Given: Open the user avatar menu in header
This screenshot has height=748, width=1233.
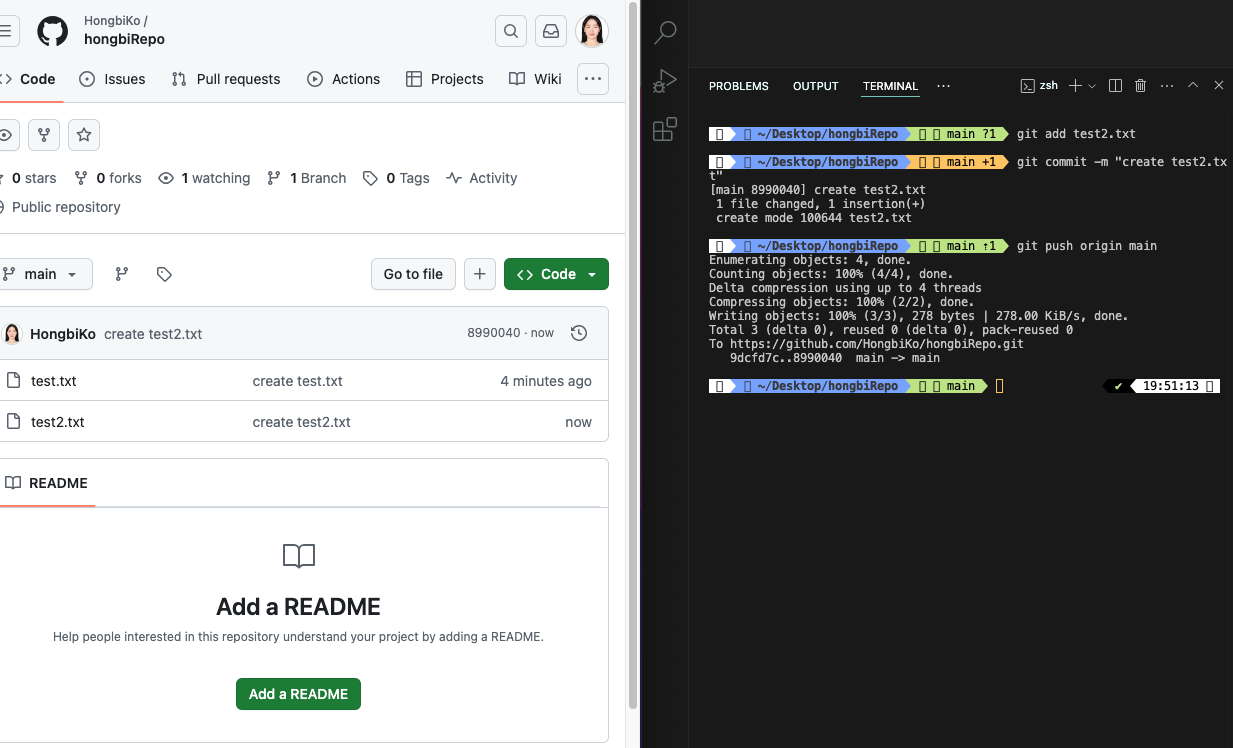Looking at the screenshot, I should 592,31.
